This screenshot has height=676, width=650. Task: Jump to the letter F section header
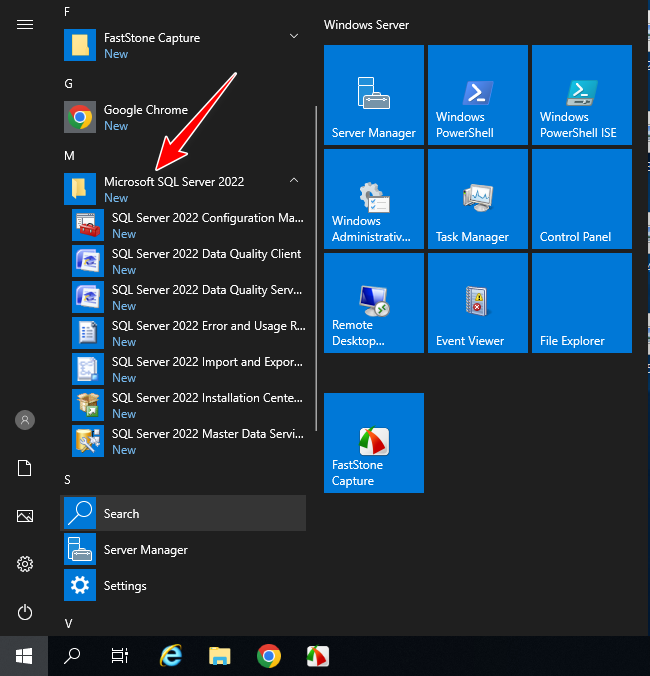(67, 12)
